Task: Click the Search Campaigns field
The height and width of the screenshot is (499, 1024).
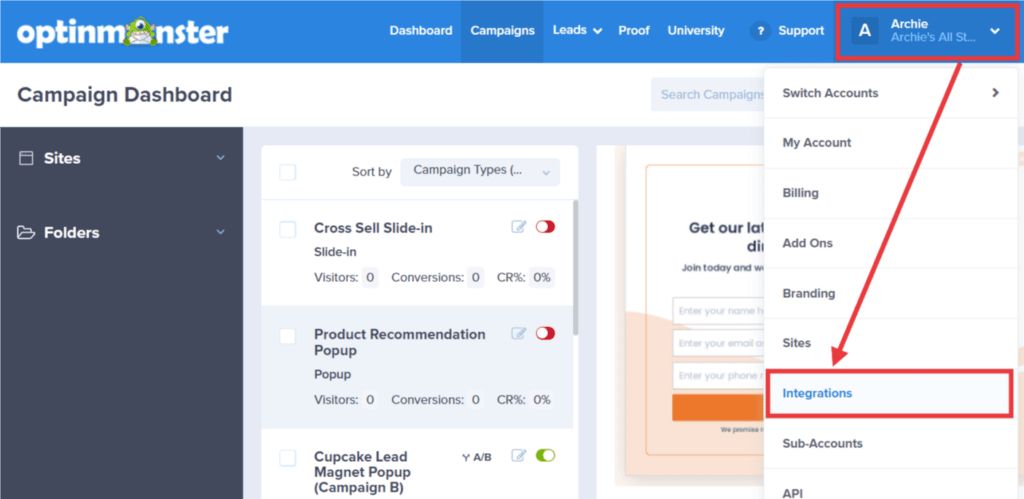Action: point(708,95)
